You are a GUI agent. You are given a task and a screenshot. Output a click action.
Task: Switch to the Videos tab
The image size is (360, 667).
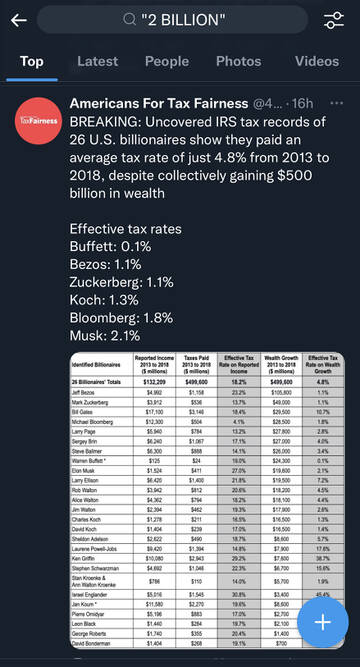[317, 61]
